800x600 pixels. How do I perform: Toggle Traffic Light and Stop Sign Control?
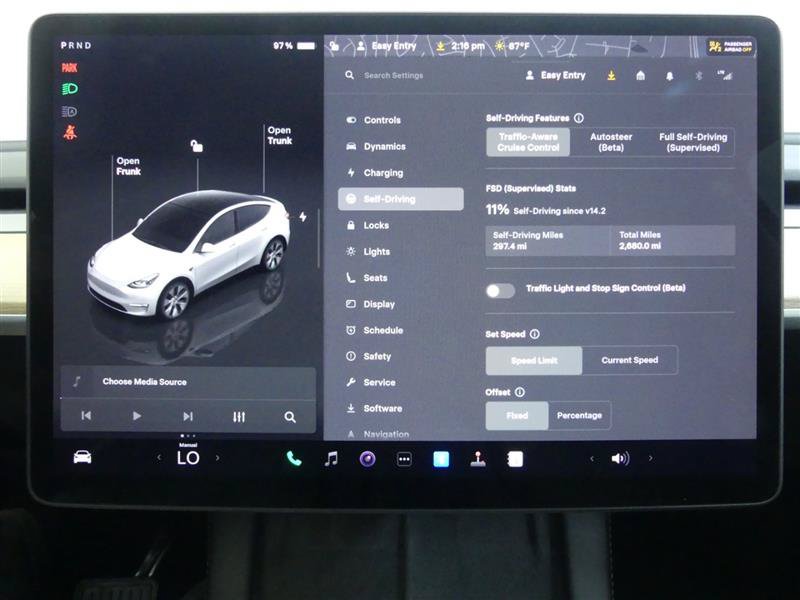[500, 291]
